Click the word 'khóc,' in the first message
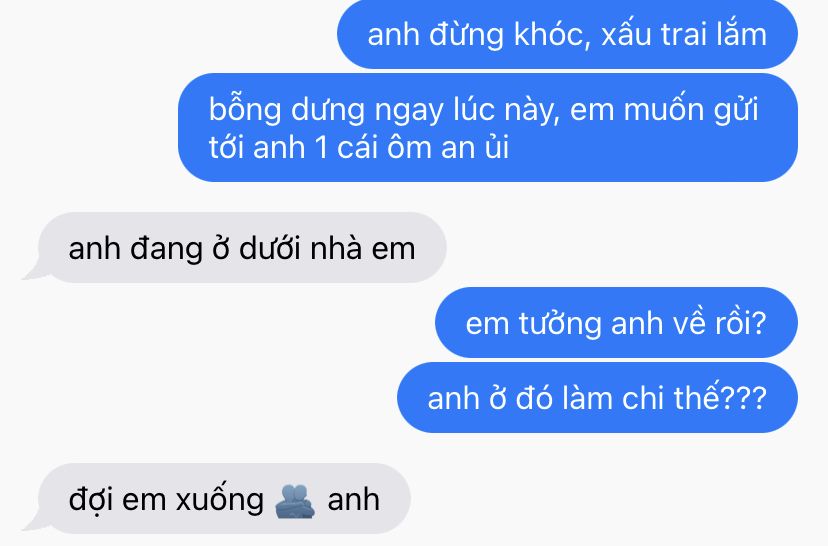The height and width of the screenshot is (546, 828). [552, 35]
